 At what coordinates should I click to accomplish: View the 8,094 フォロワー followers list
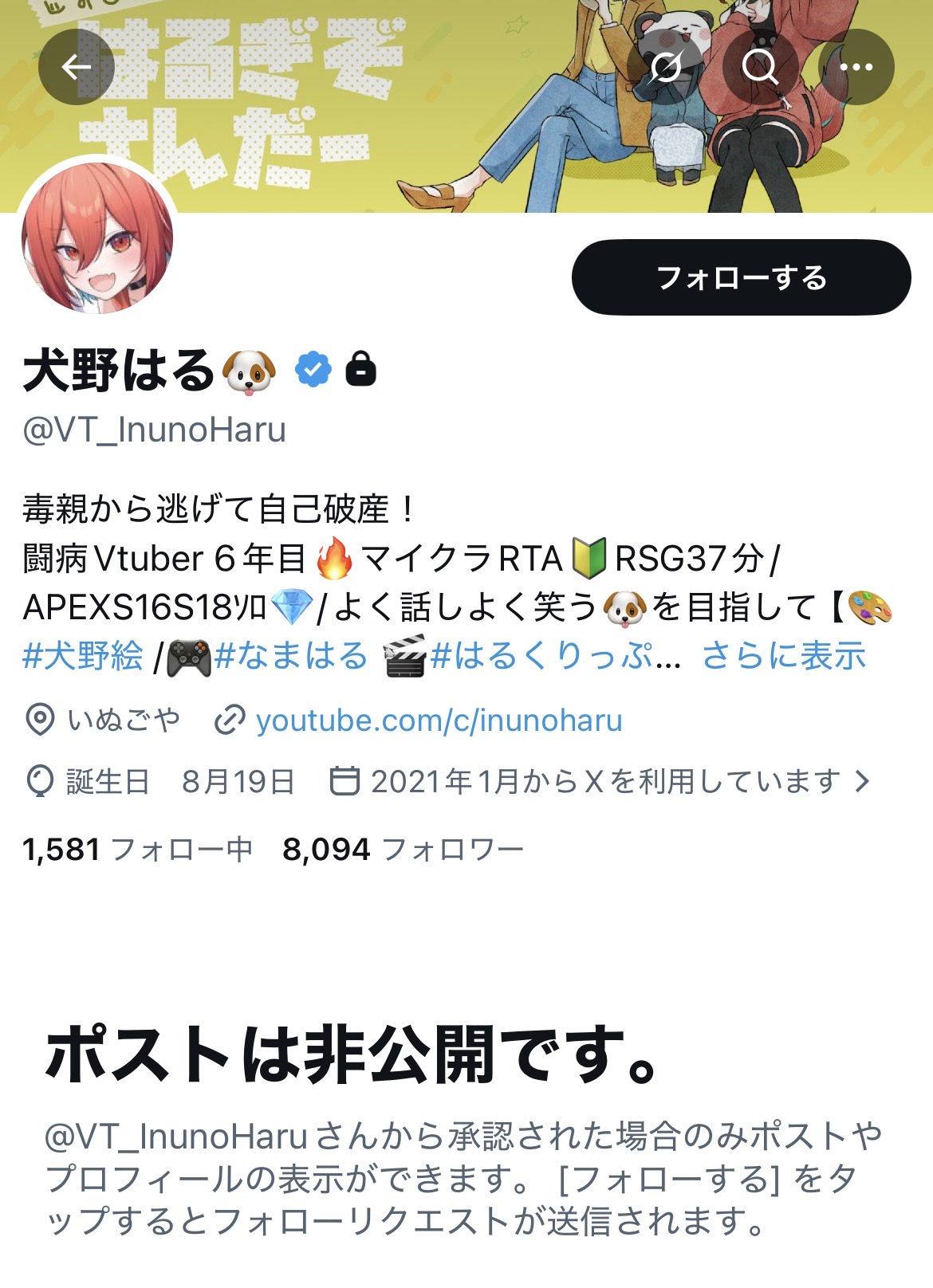[404, 850]
